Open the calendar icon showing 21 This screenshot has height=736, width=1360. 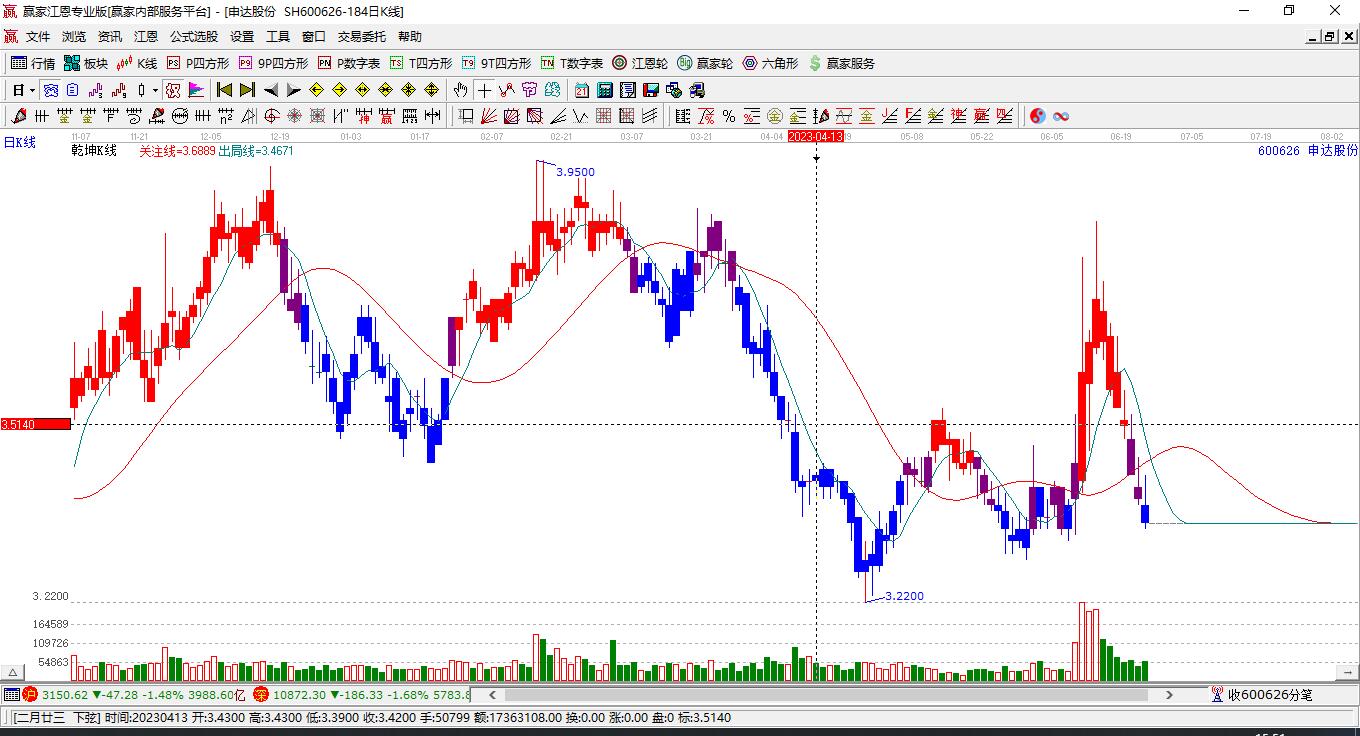pos(581,90)
